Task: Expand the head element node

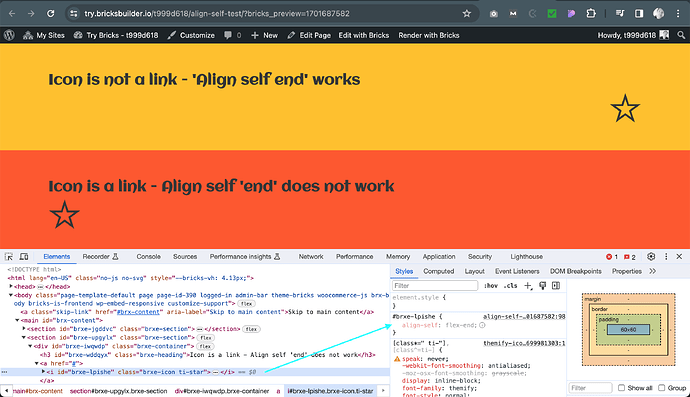Action: [x=11, y=287]
